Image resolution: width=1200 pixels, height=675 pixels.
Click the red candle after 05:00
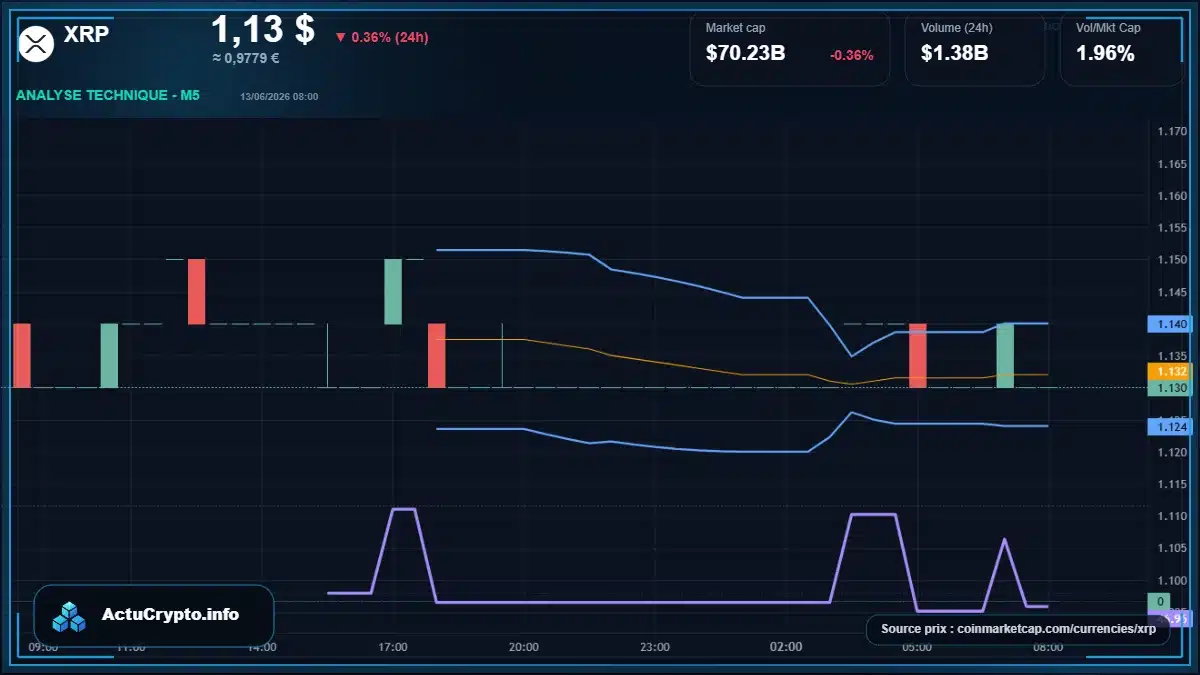(x=917, y=356)
